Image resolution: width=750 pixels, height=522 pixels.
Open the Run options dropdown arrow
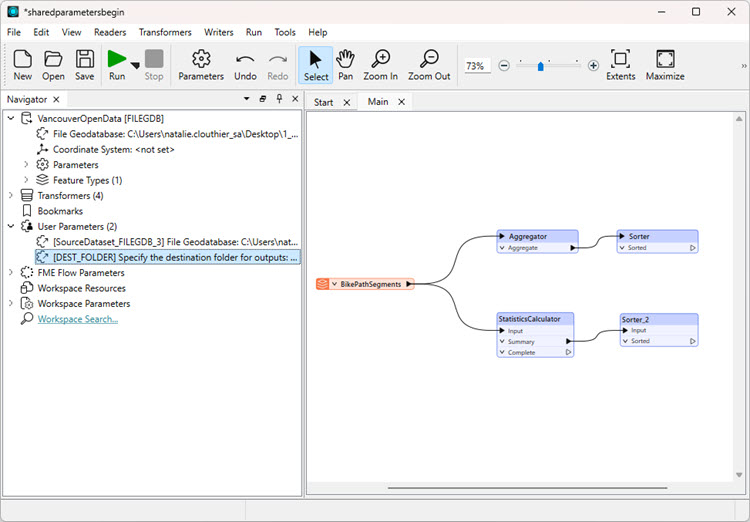click(135, 66)
